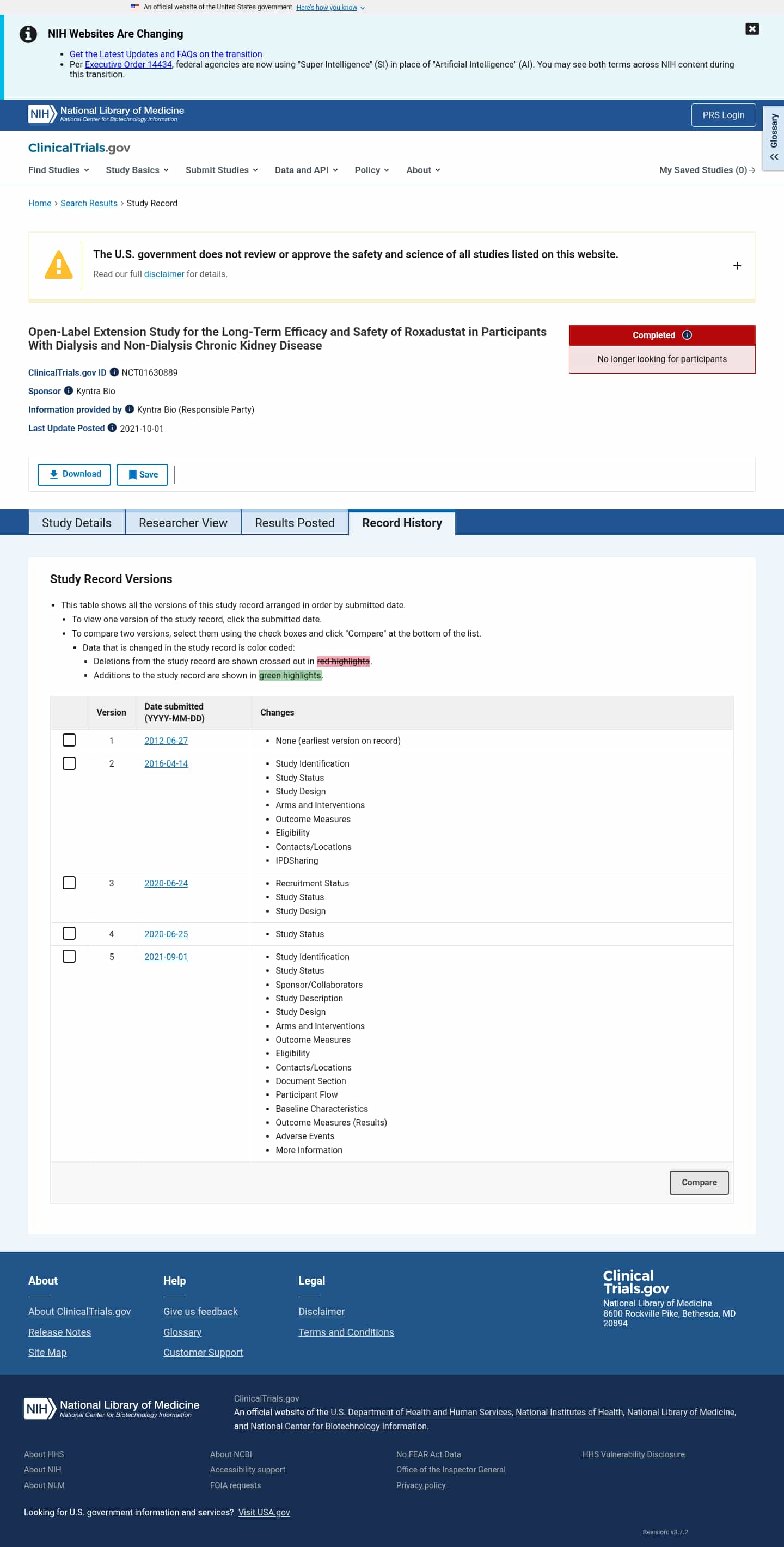Click info icon beside Information provided by
This screenshot has height=1547, width=784.
tap(129, 409)
